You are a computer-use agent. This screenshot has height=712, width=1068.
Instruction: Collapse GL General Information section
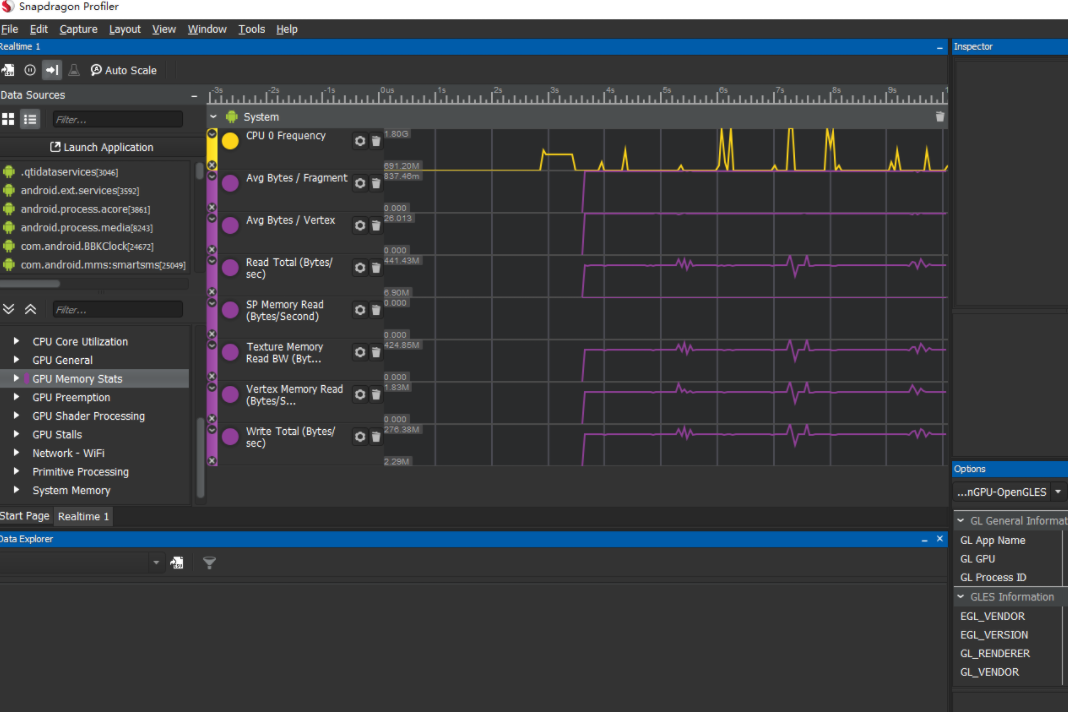tap(960, 521)
